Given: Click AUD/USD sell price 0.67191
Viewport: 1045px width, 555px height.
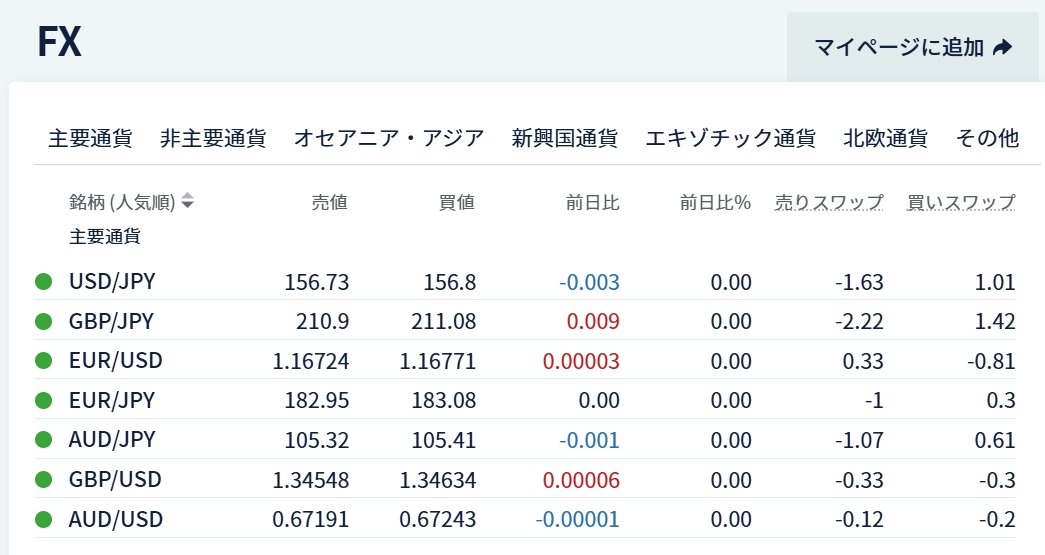Looking at the screenshot, I should 311,520.
